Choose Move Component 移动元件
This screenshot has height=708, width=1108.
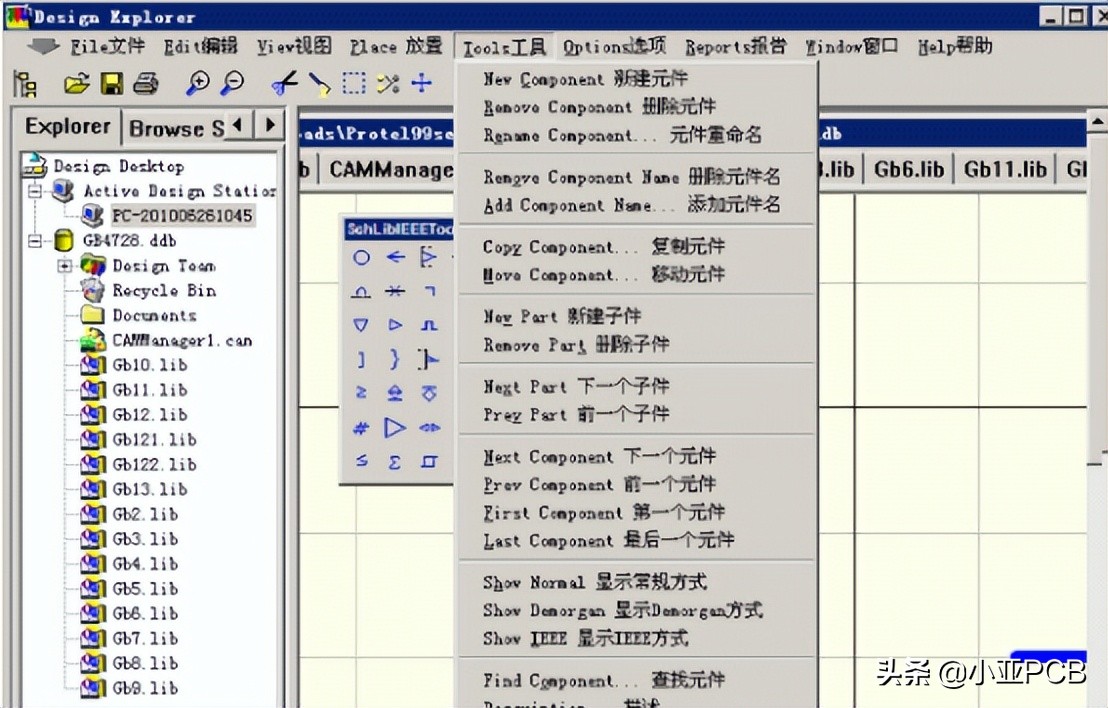pos(603,274)
